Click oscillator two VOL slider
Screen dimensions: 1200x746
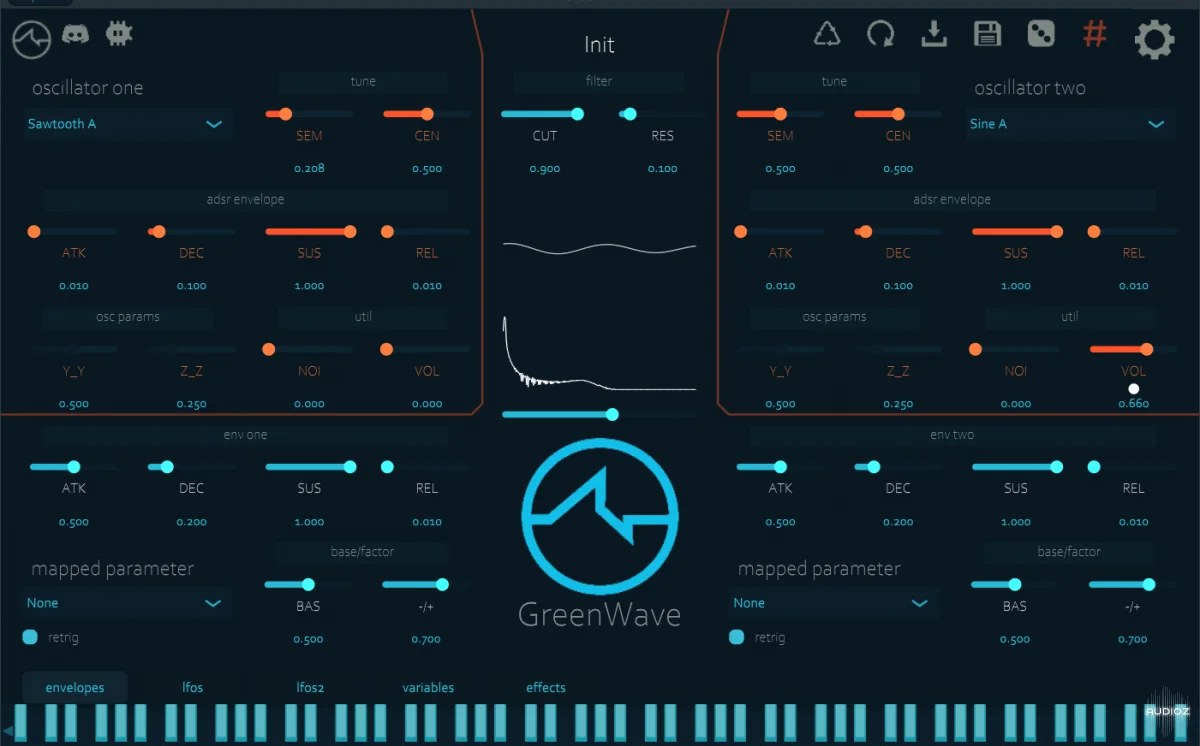pos(1133,349)
